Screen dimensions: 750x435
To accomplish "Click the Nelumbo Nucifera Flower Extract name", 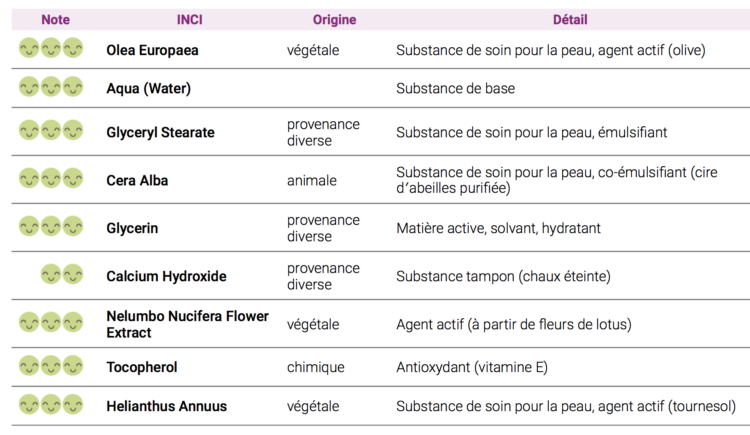I will 187,324.
